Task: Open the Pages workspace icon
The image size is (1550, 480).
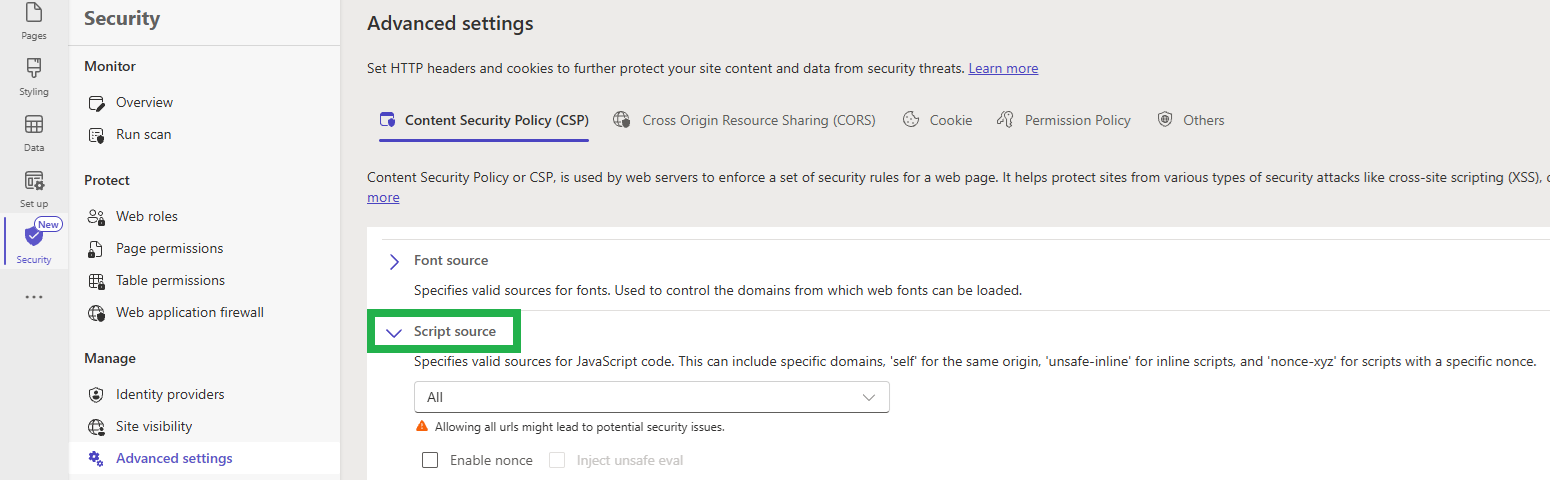Action: click(x=34, y=15)
